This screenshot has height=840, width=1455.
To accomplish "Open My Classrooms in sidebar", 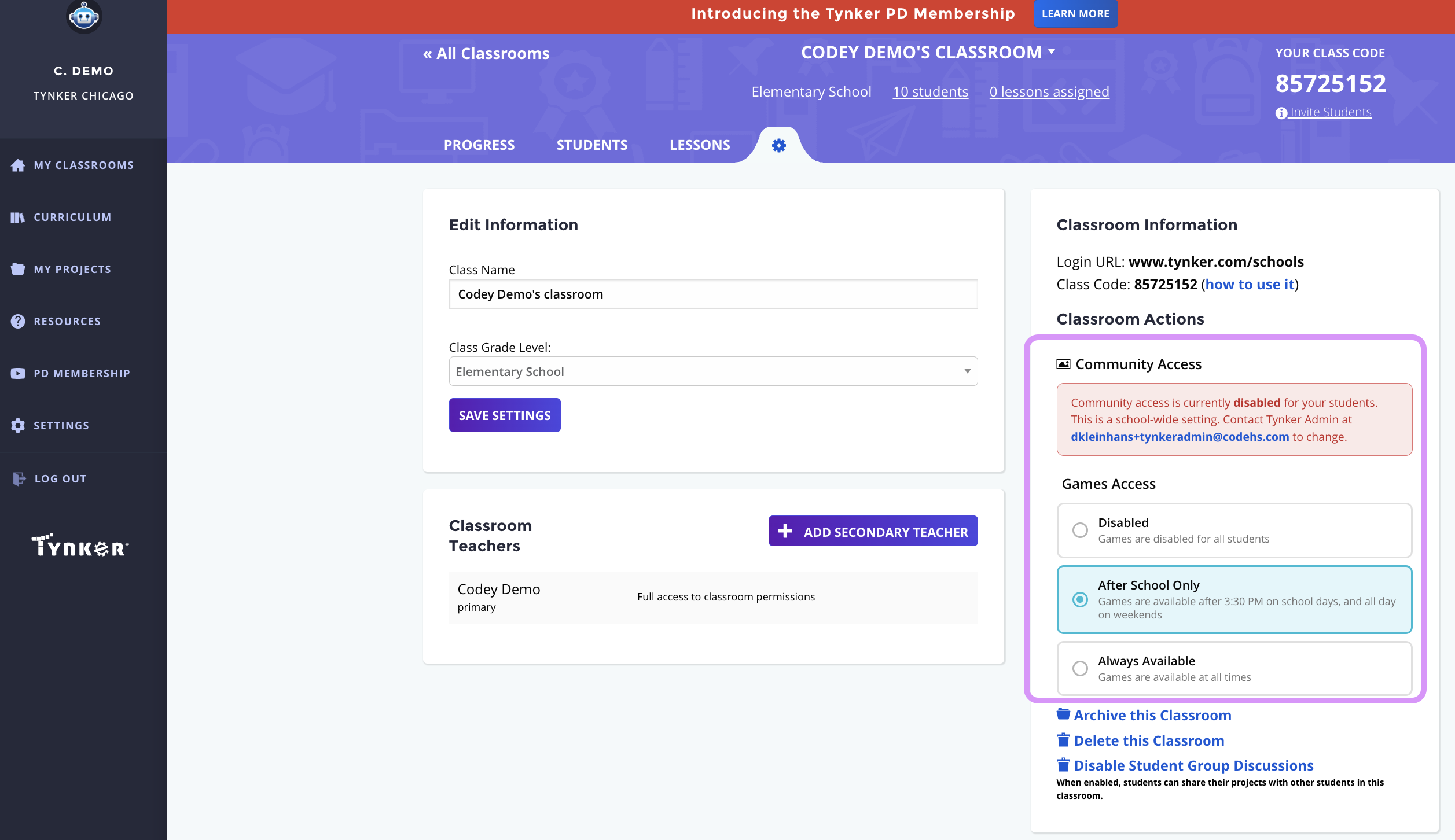I will coord(83,165).
